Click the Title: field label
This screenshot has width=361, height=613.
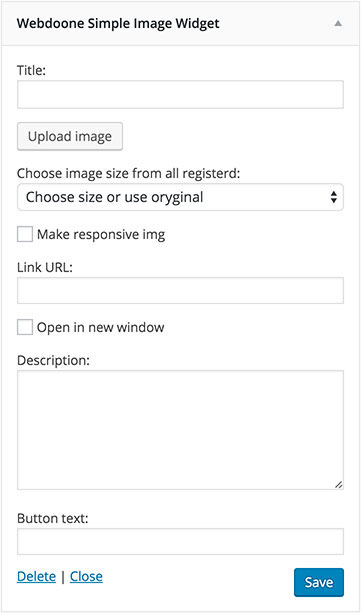click(32, 71)
